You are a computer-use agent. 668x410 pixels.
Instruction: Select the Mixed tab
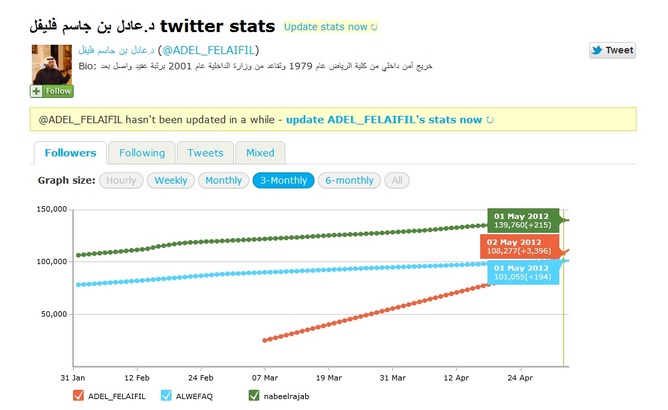(x=260, y=153)
